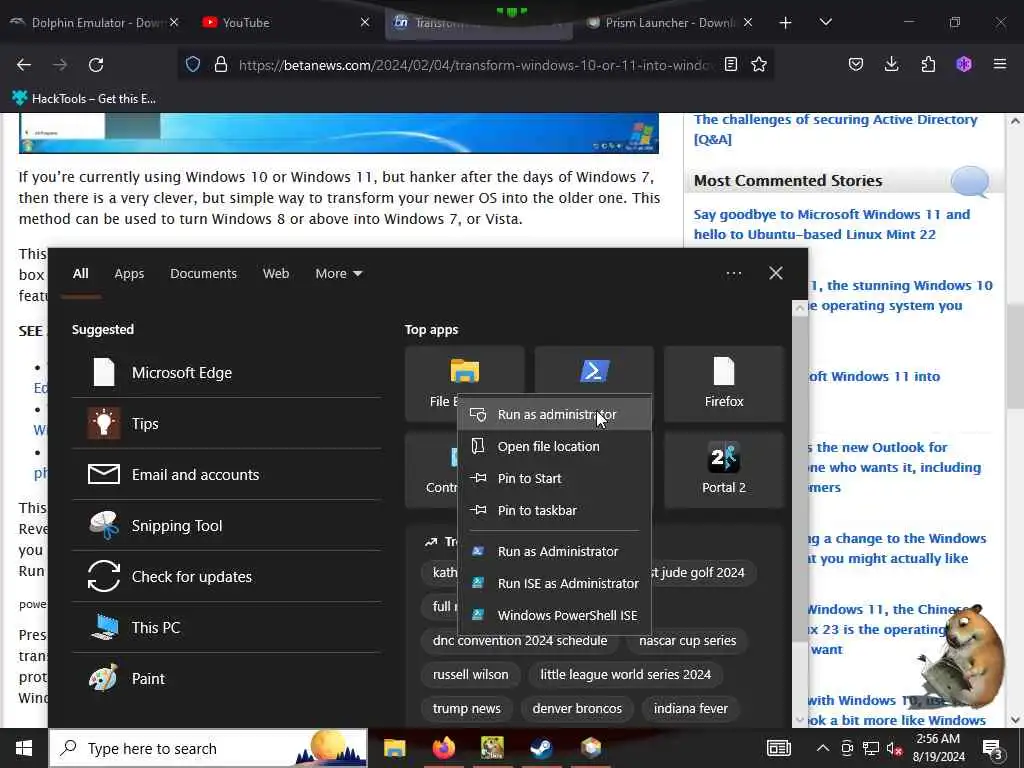This screenshot has height=768, width=1024.
Task: Open search panel options ellipsis
Action: [733, 274]
